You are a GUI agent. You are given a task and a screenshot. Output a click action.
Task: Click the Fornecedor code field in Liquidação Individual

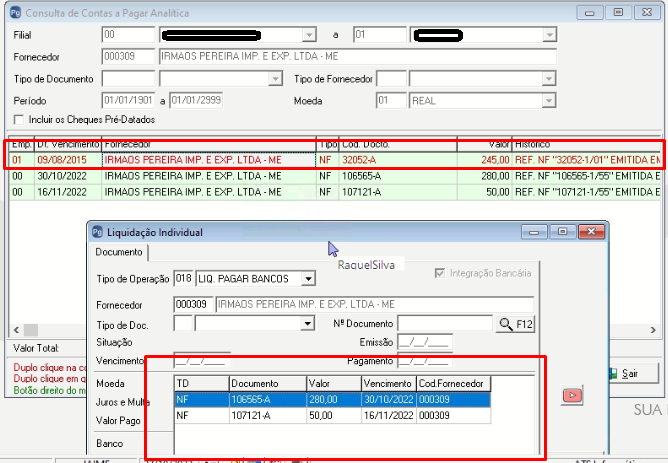193,304
